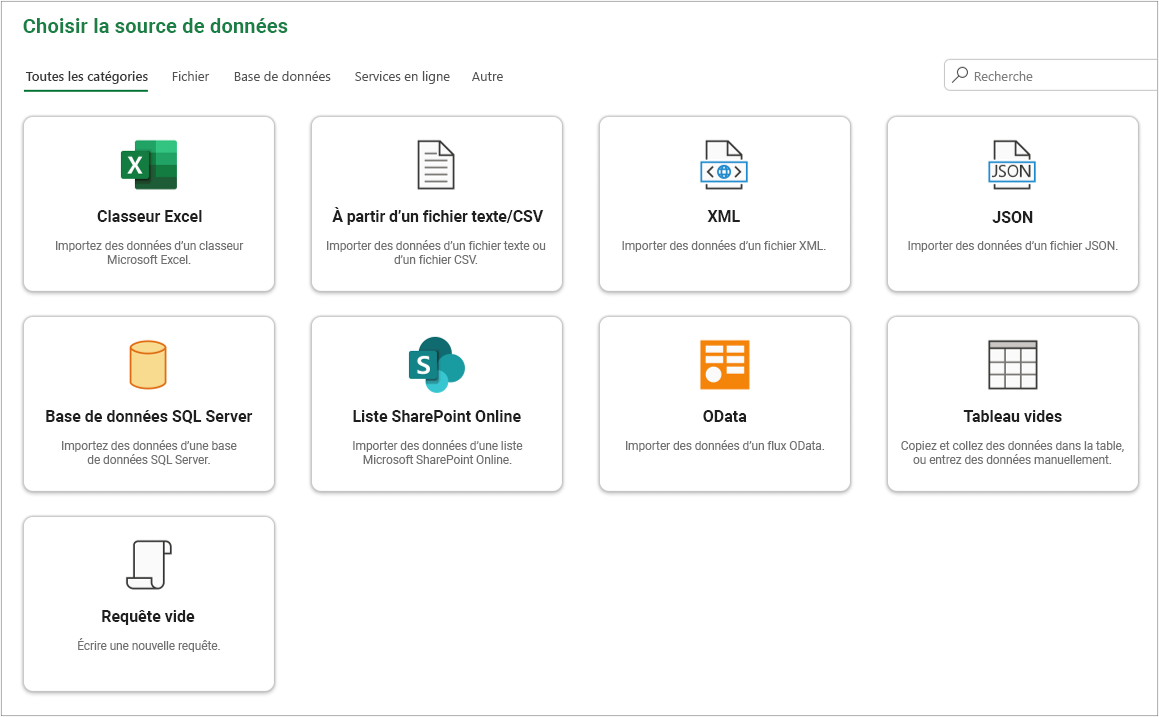
Task: Click description 'Importer des données d'une liste Microsoft SharePoint Online'
Action: (x=437, y=452)
